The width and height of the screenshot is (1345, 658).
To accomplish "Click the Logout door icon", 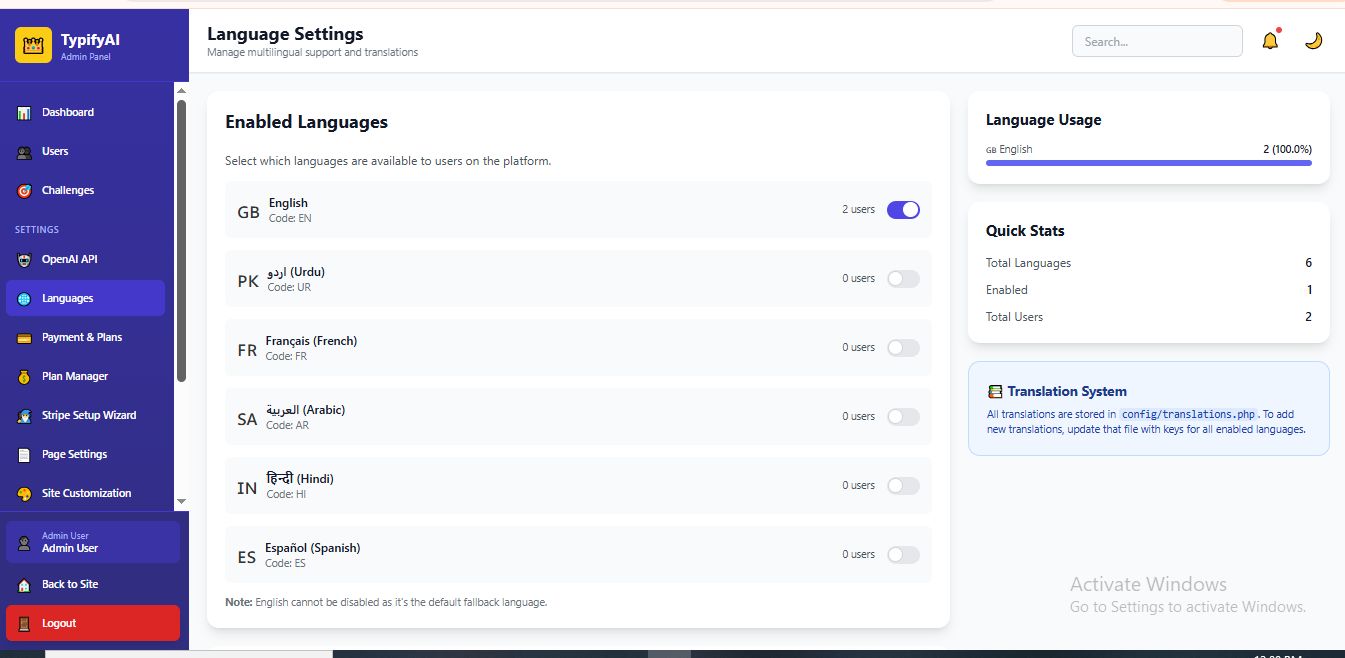I will (x=24, y=624).
